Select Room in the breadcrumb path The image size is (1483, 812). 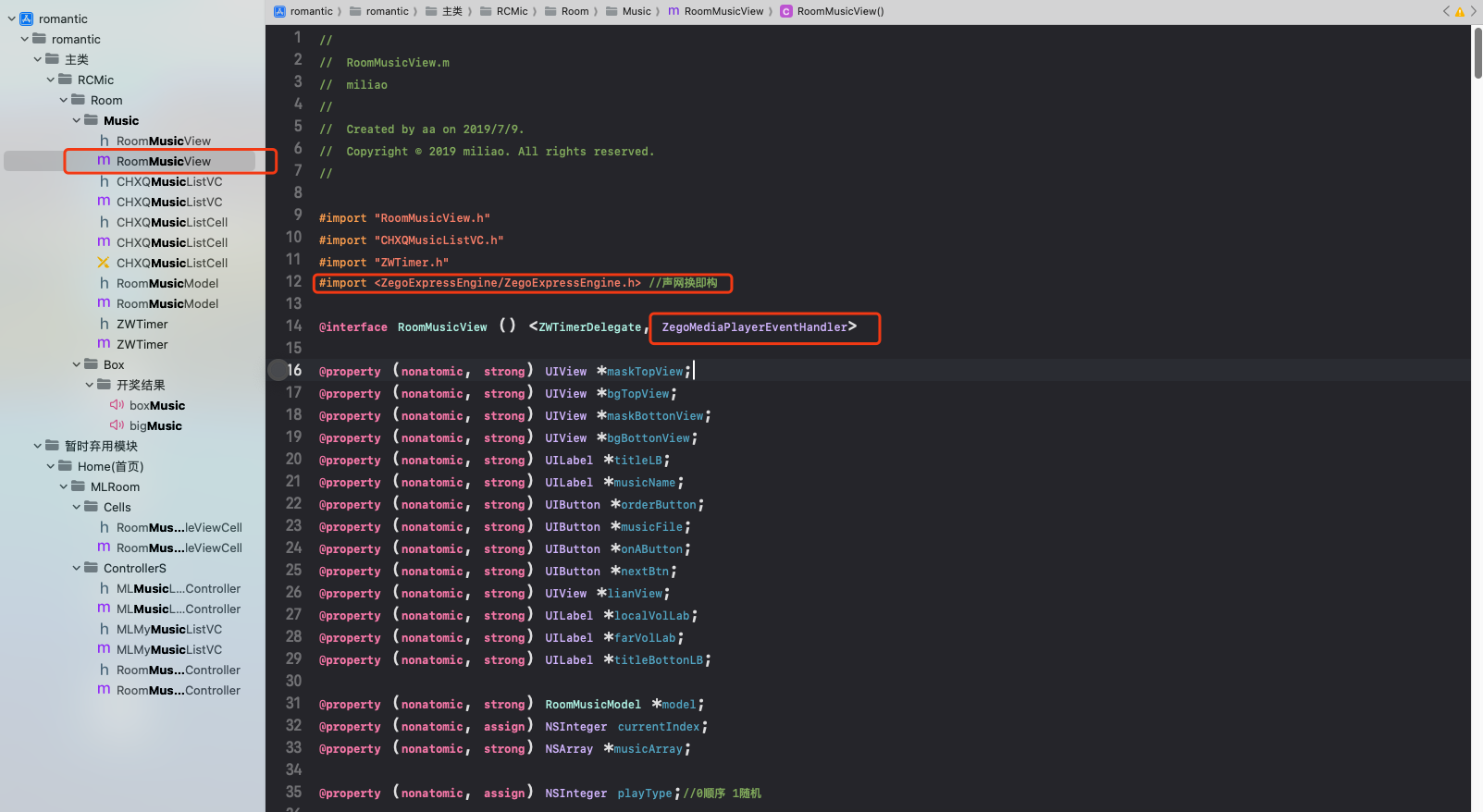click(x=575, y=11)
